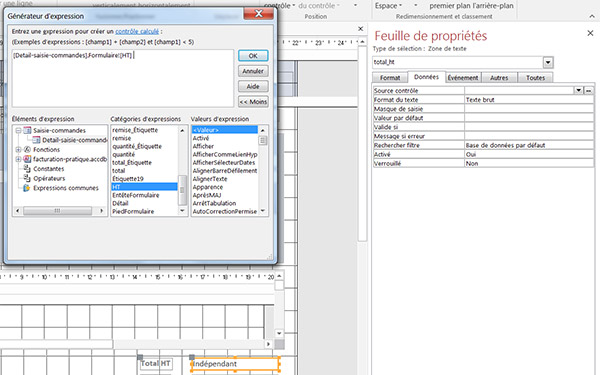Viewport: 600px width, 375px height.
Task: Expand the Fonctions tree node
Action: (18, 150)
